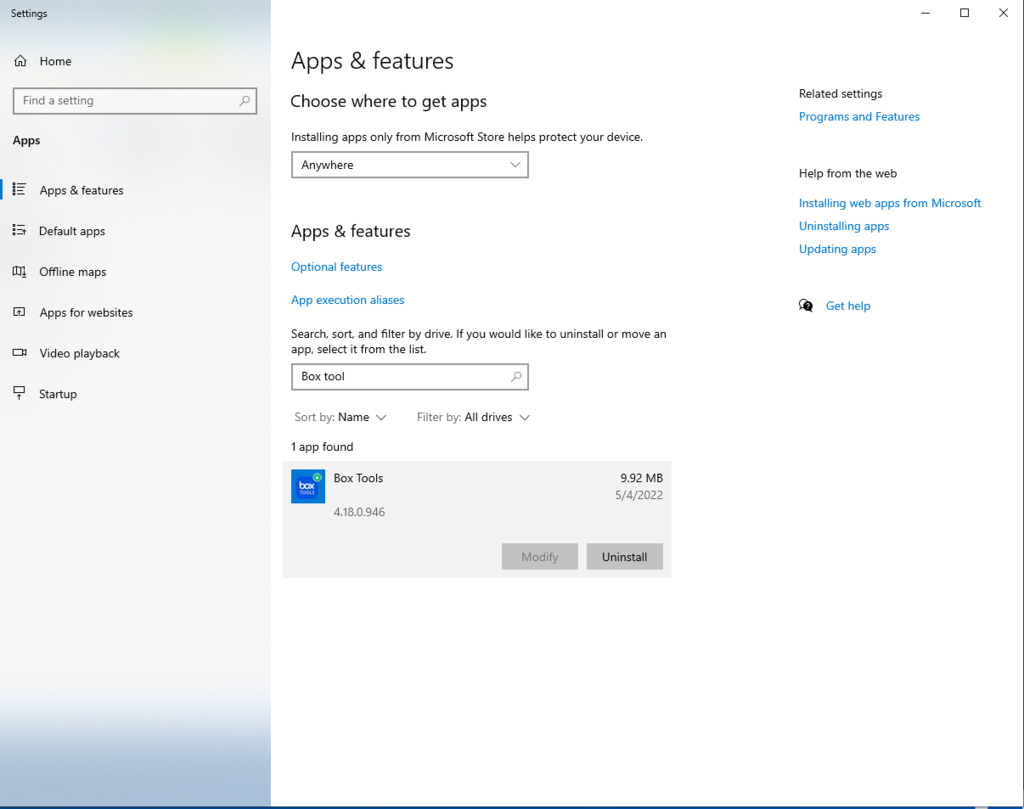Open Installing web apps from Microsoft link

889,203
